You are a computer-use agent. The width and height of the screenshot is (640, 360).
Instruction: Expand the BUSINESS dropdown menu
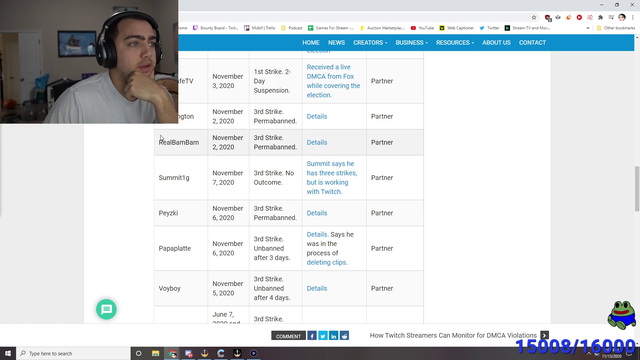411,42
